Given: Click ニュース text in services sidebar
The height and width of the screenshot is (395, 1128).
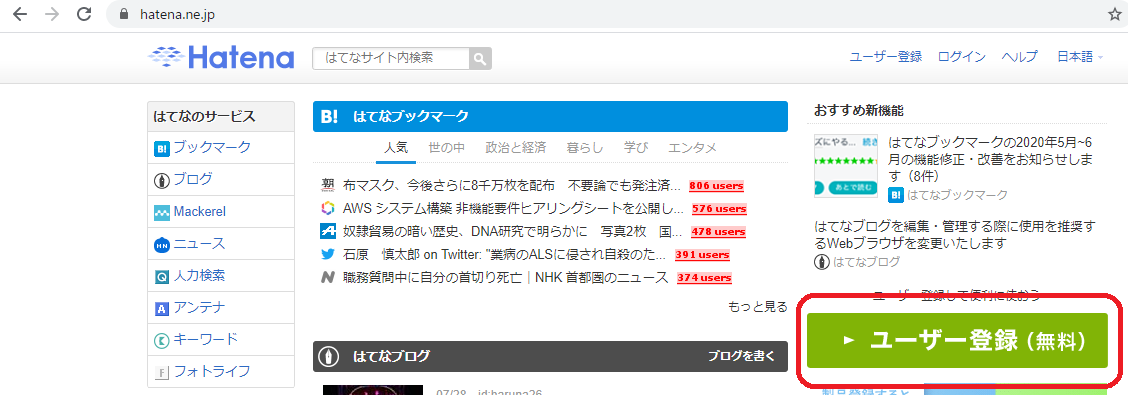Looking at the screenshot, I should [199, 244].
